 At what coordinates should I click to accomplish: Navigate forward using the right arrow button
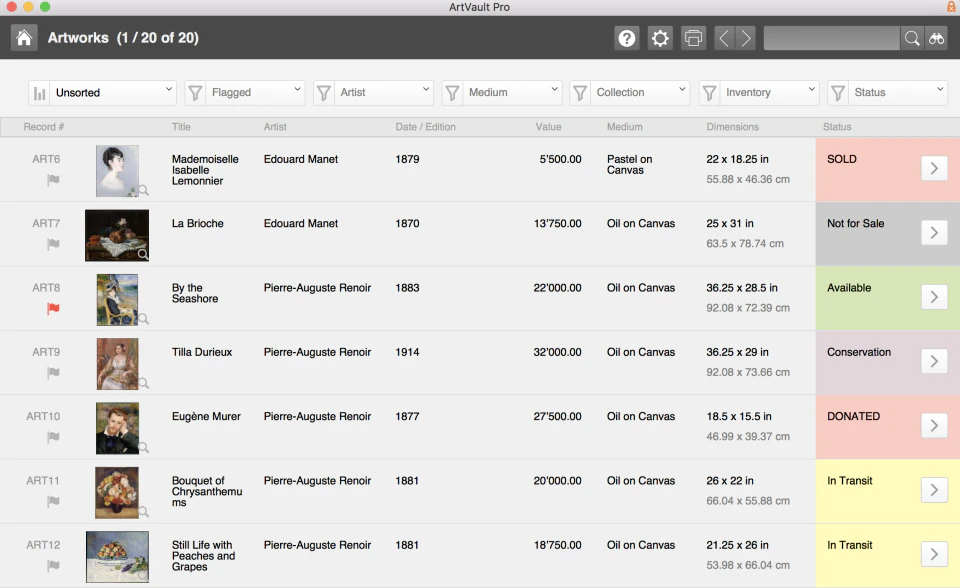click(745, 38)
